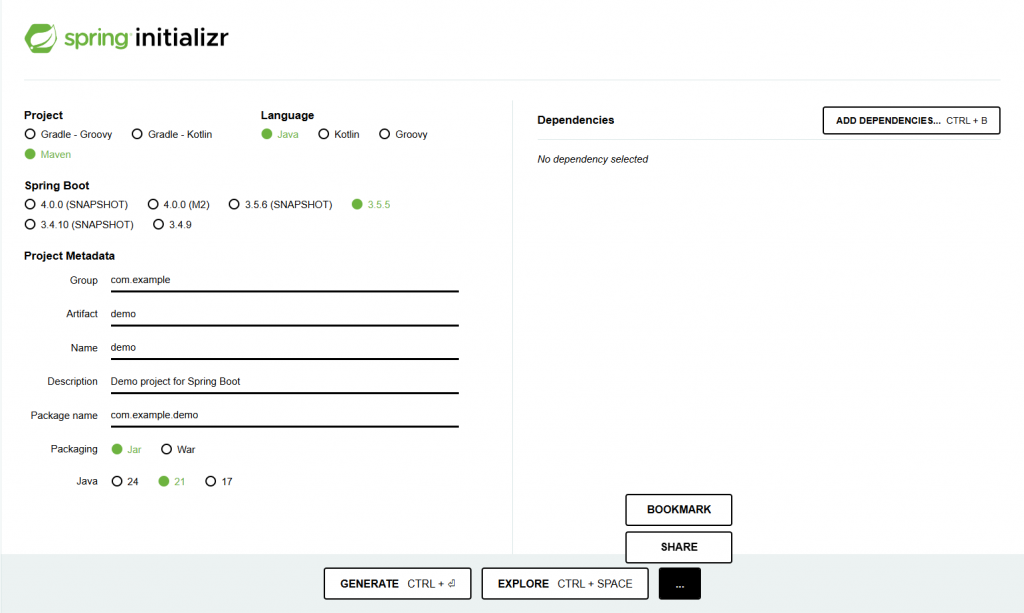Select Java version 24
This screenshot has height=613, width=1024.
[x=125, y=481]
